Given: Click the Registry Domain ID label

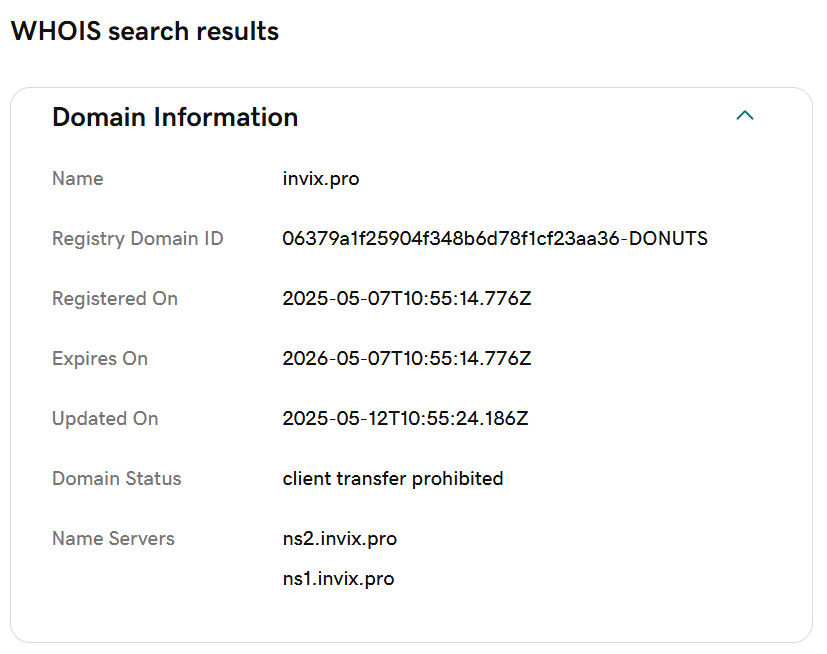Looking at the screenshot, I should (x=138, y=239).
